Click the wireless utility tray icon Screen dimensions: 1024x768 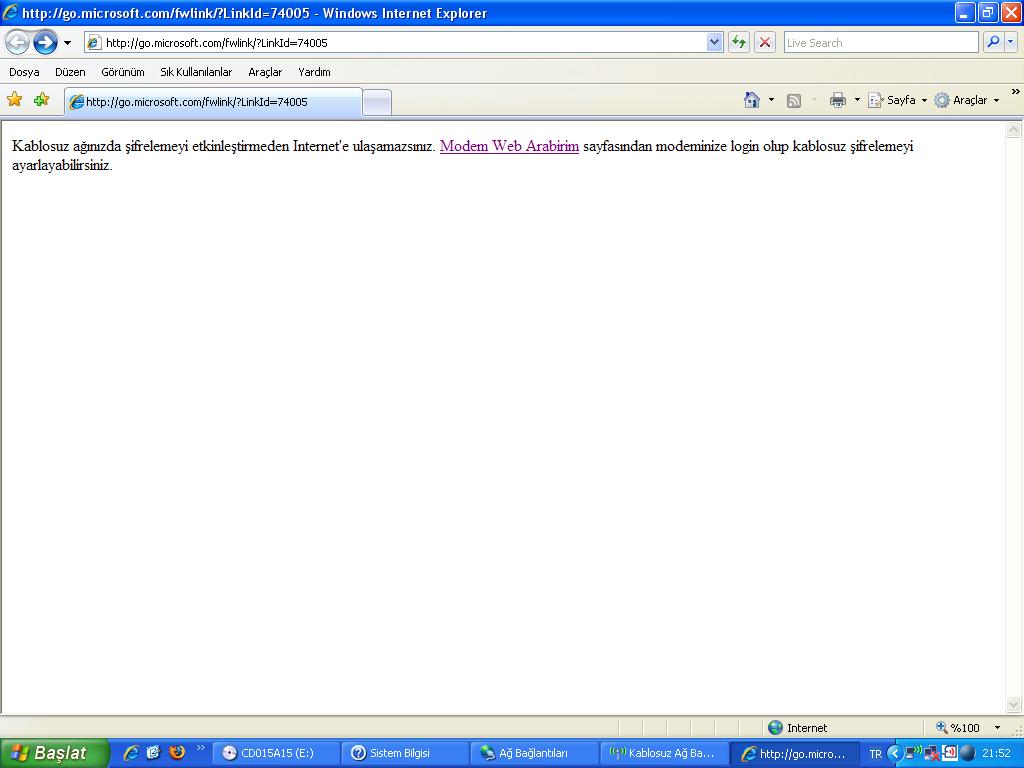click(949, 752)
